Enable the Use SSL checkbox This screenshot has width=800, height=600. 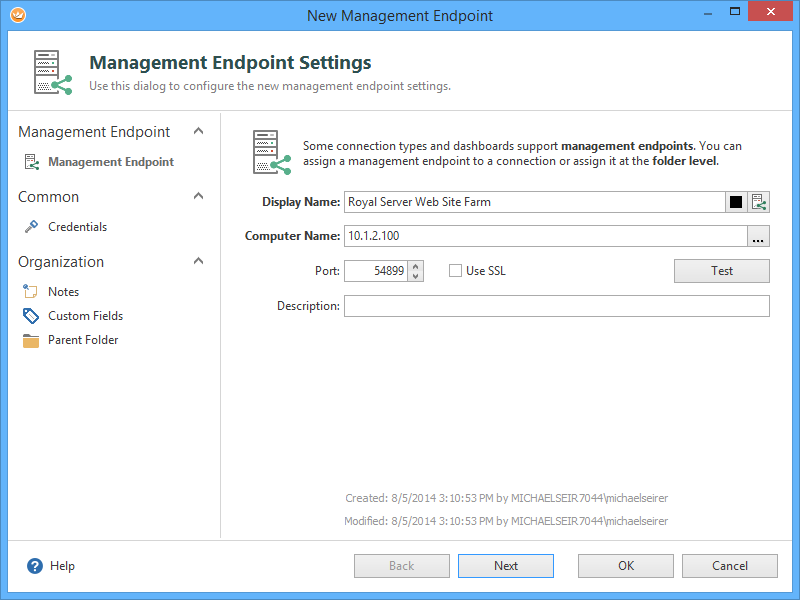[x=455, y=271]
